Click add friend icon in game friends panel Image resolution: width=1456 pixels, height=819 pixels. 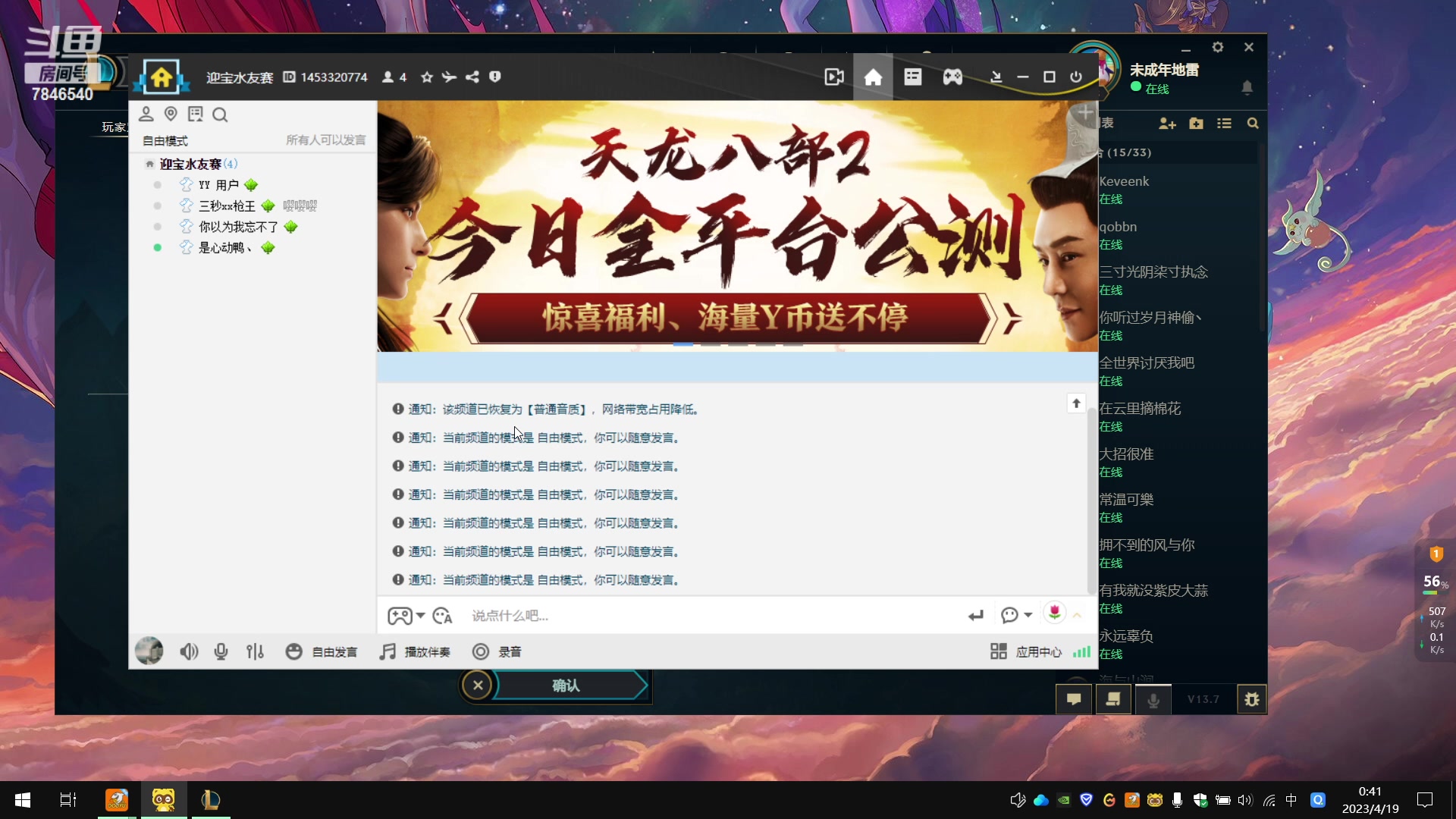click(1167, 124)
